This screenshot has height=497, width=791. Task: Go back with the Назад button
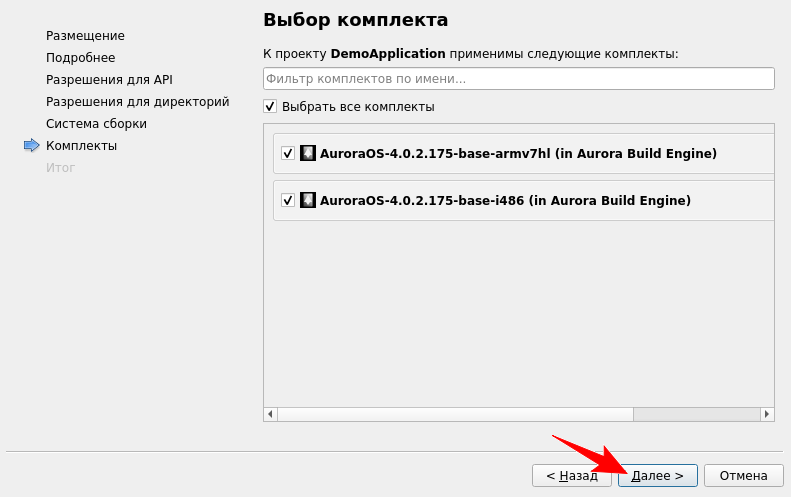pos(572,475)
